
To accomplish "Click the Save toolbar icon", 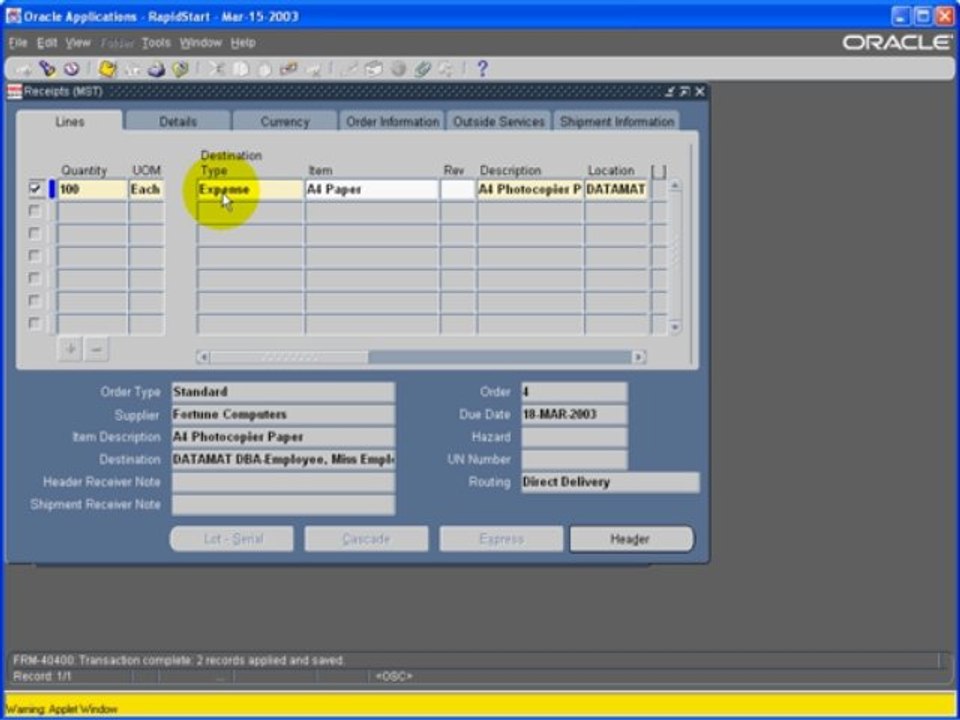I will coord(108,69).
